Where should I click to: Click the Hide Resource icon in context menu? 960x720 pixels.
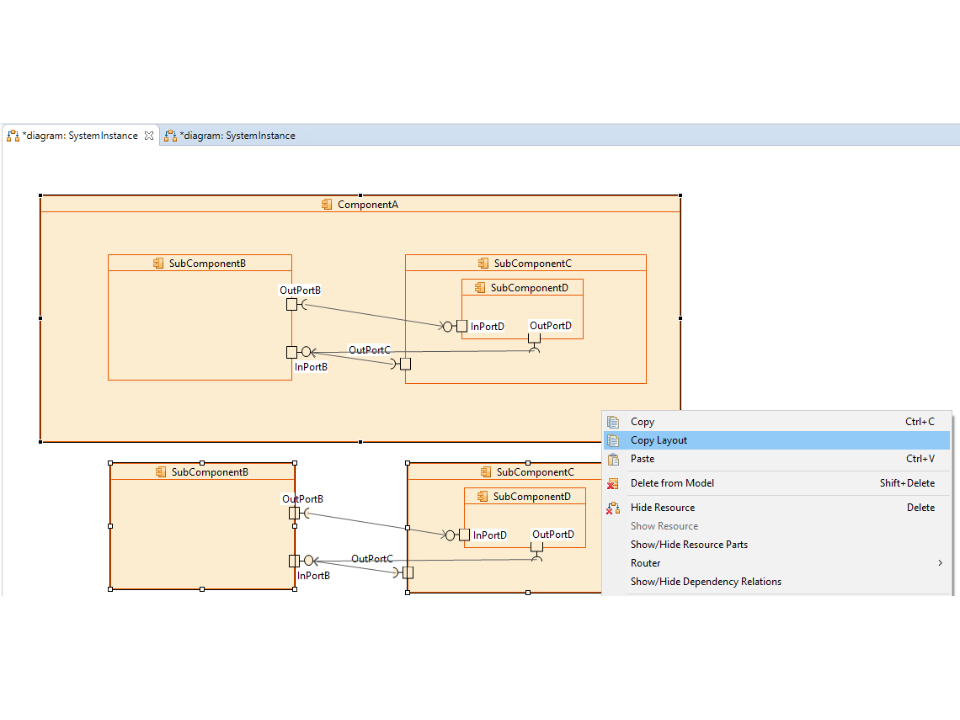[613, 508]
